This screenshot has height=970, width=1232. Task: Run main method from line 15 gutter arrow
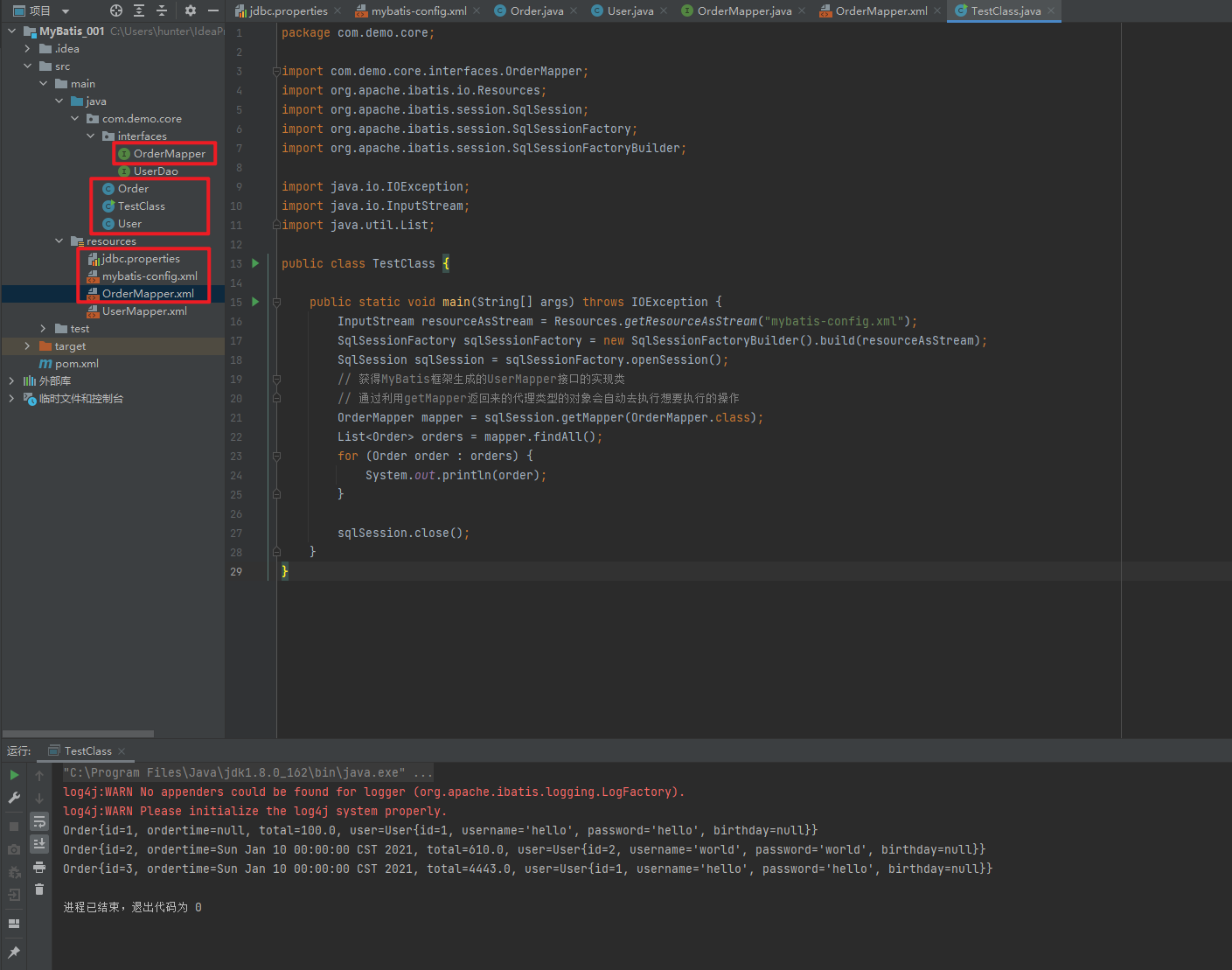point(255,302)
